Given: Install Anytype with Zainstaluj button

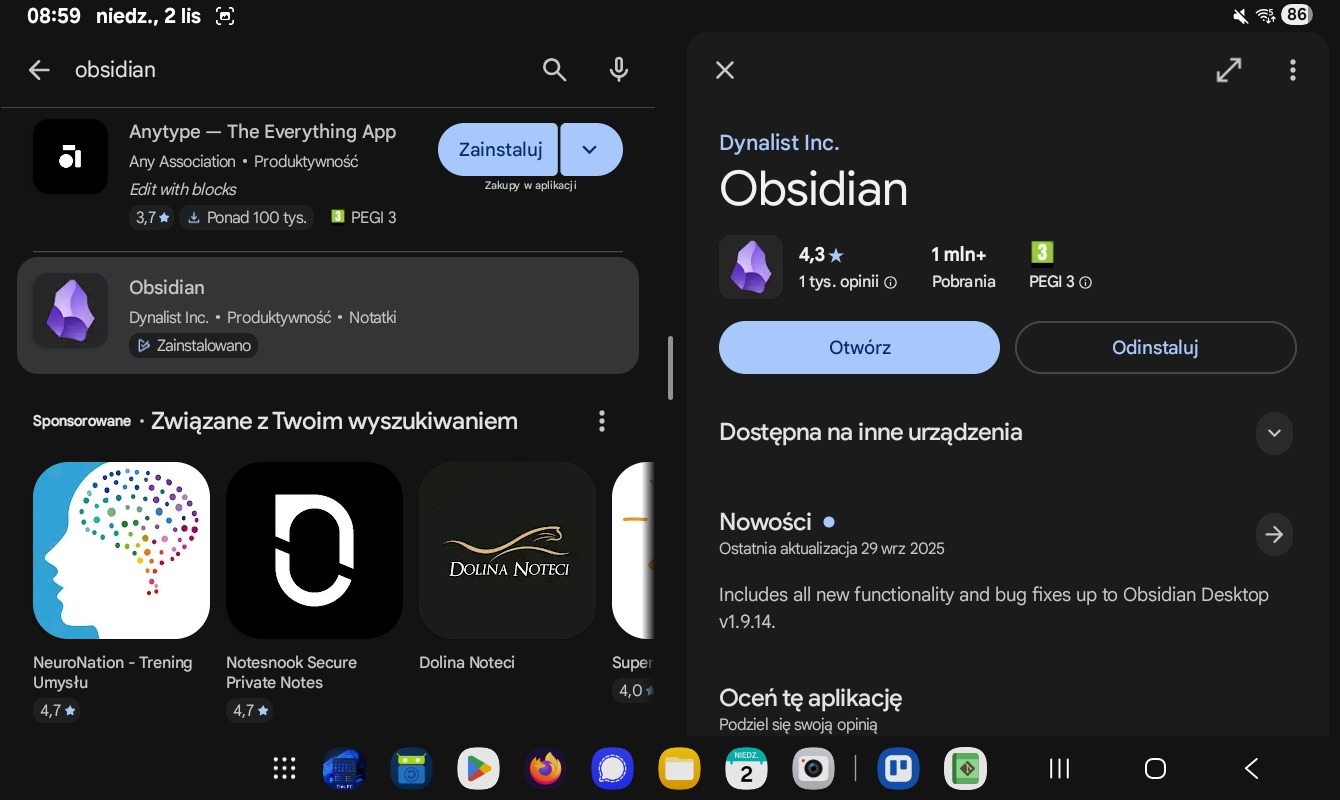Looking at the screenshot, I should tap(499, 150).
